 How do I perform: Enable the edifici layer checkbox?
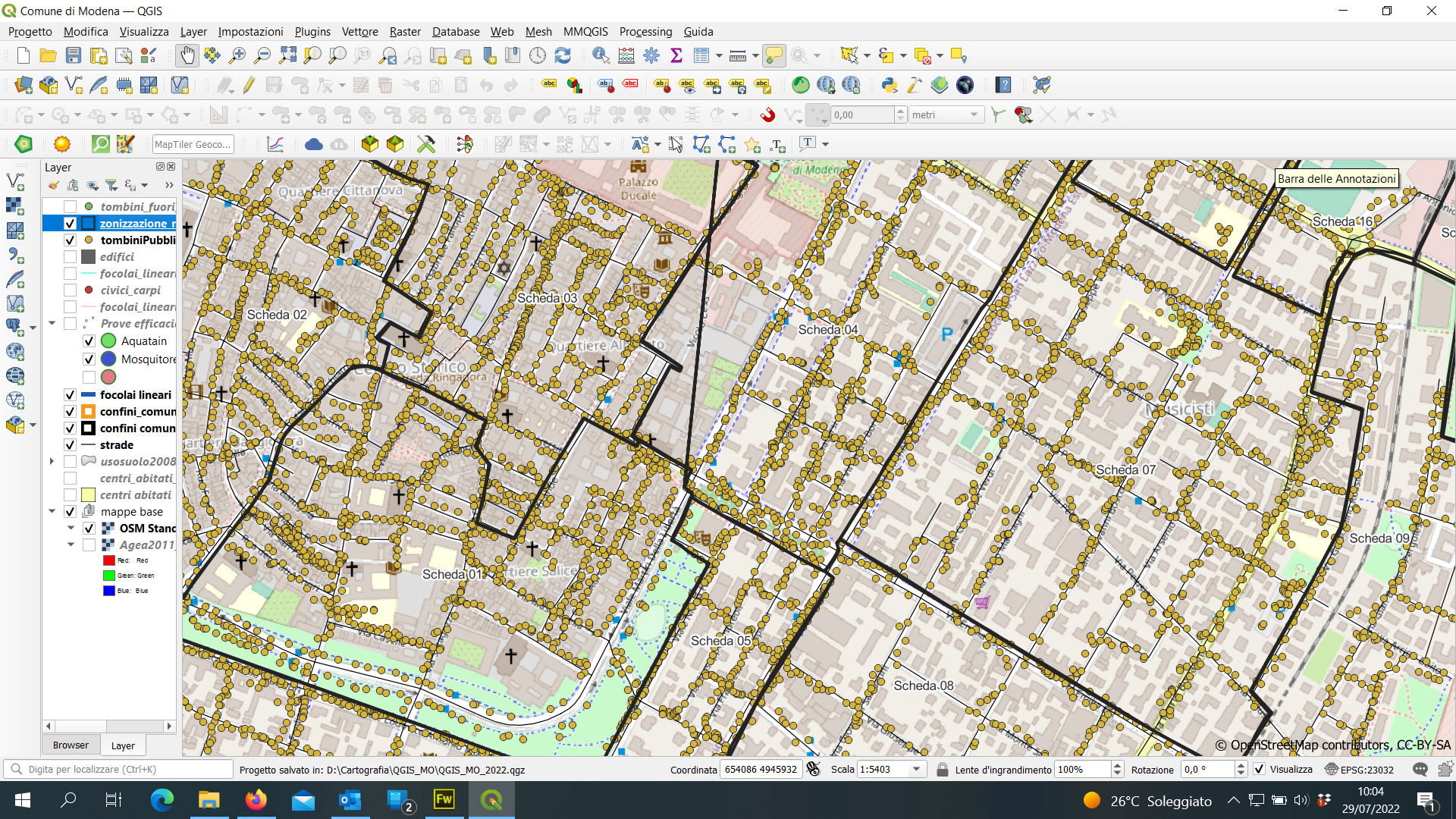[71, 256]
